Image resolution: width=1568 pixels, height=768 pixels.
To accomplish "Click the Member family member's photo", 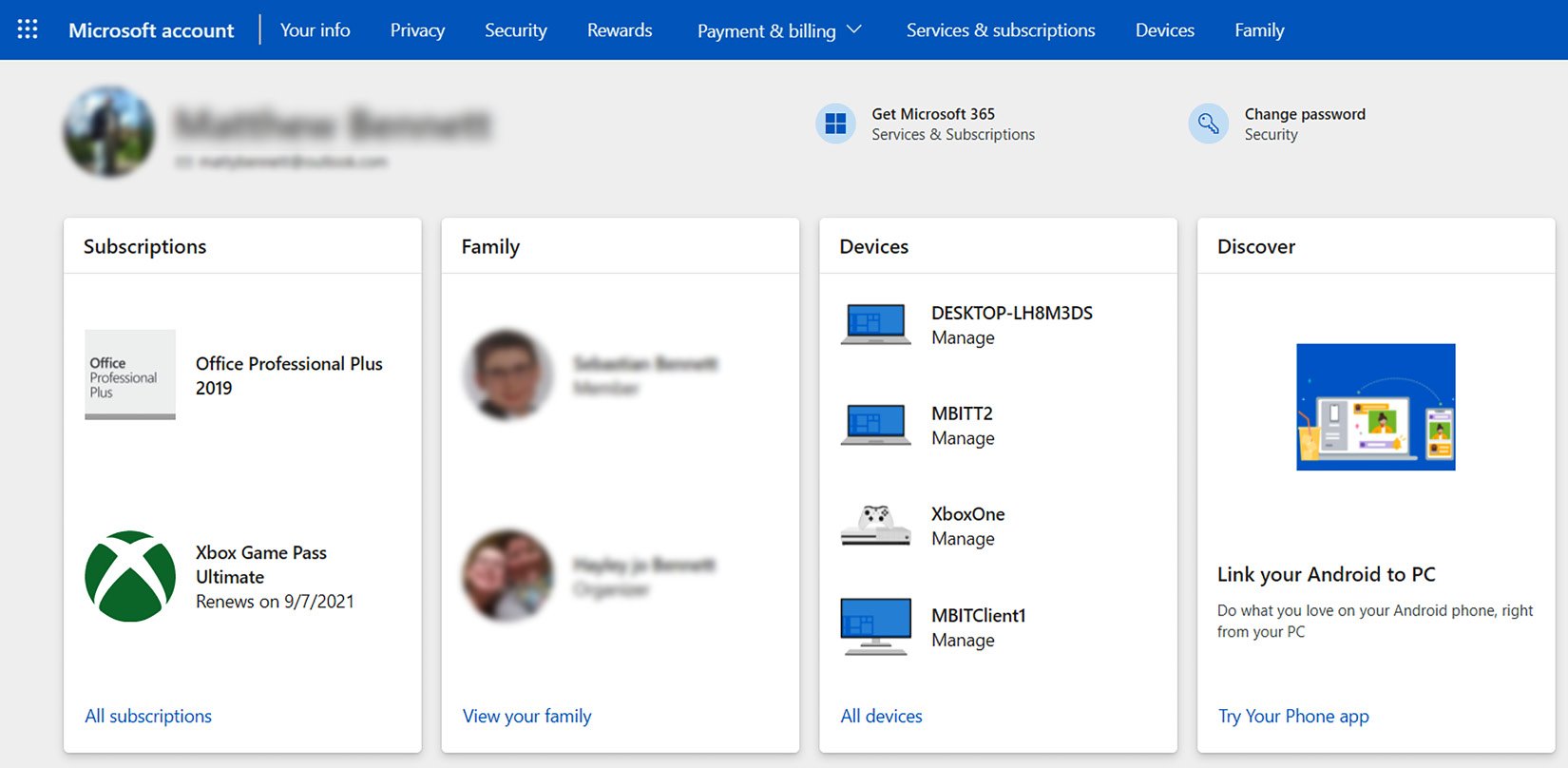I will coord(508,375).
